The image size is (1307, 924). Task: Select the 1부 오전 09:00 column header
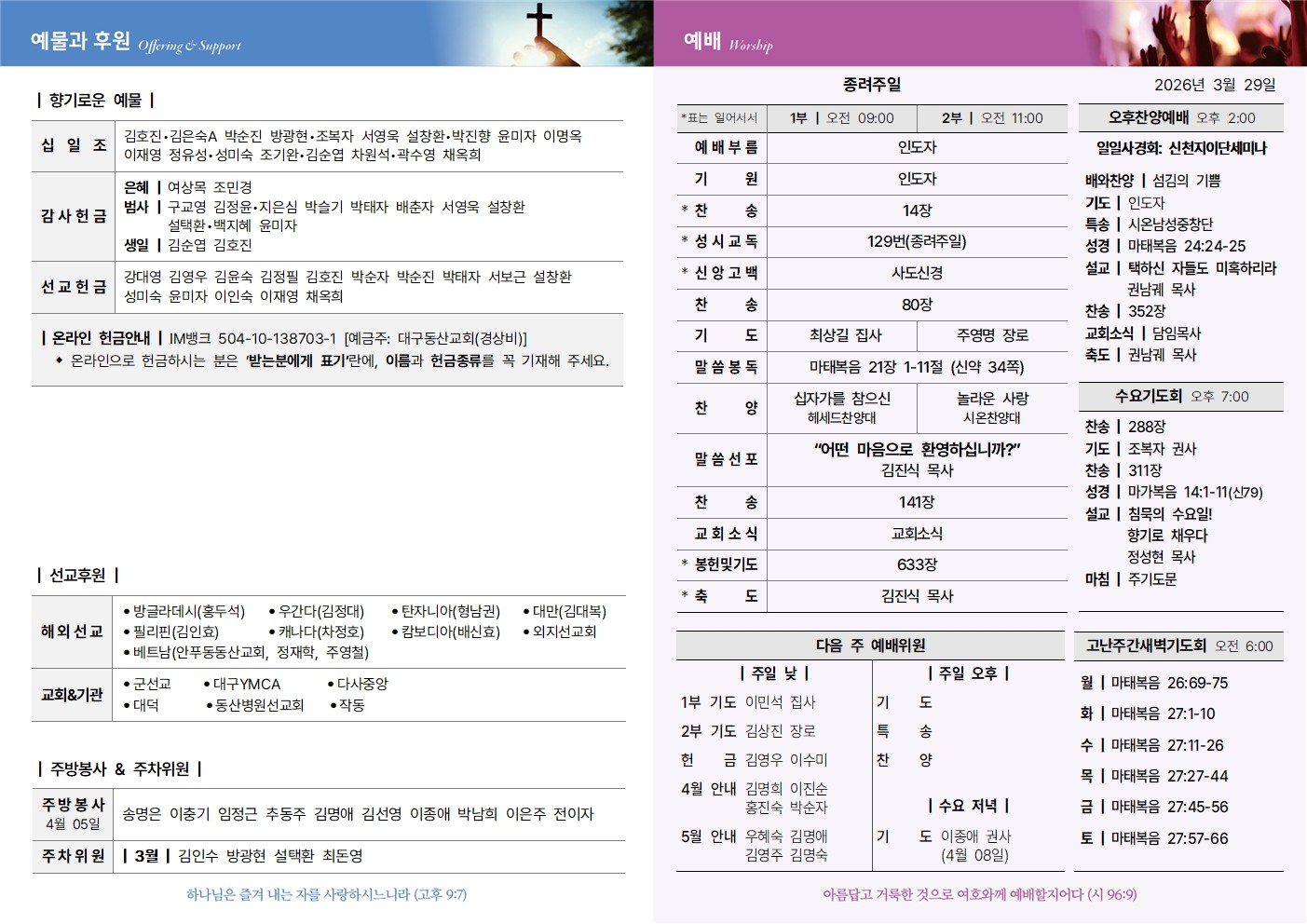841,118
